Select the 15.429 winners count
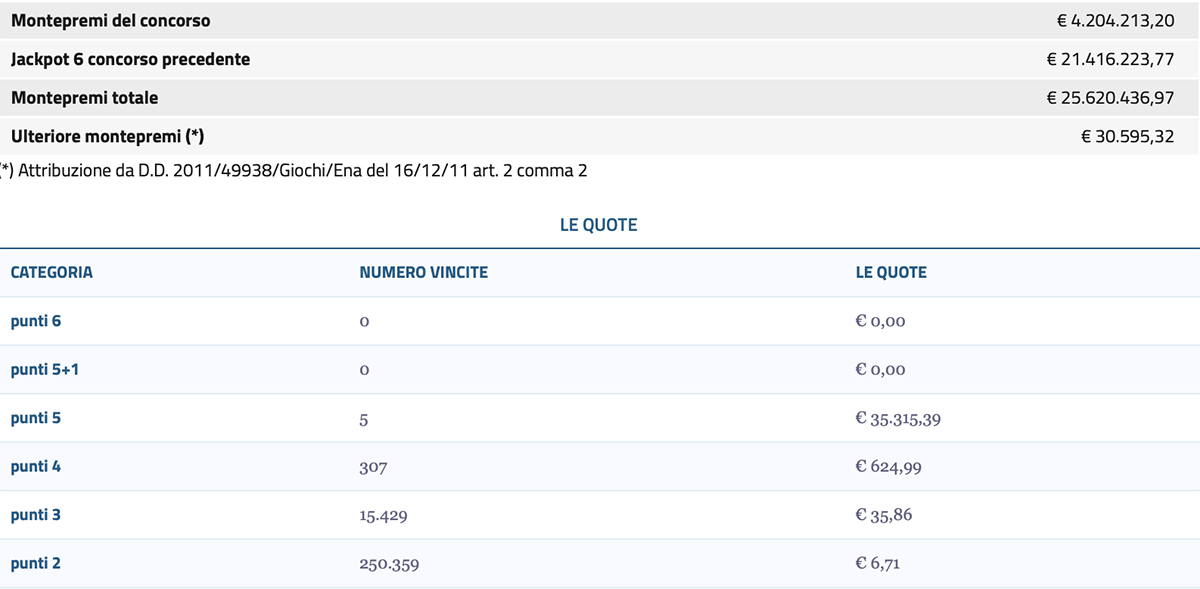The image size is (1200, 589). tap(383, 515)
